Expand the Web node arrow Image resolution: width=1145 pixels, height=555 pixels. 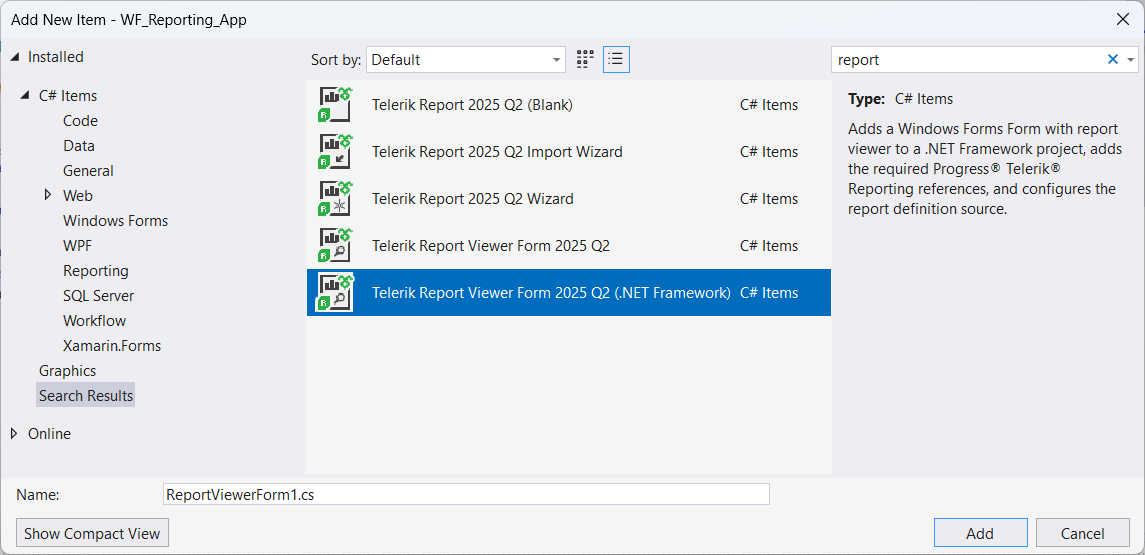tap(48, 195)
